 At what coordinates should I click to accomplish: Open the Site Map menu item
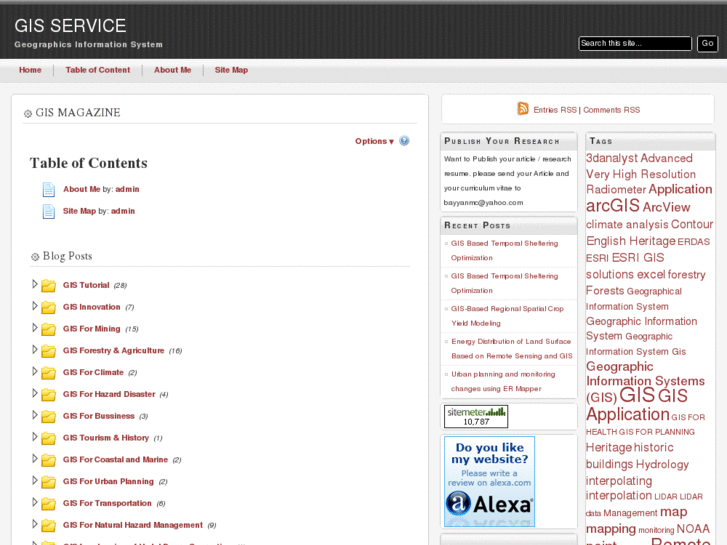point(231,70)
